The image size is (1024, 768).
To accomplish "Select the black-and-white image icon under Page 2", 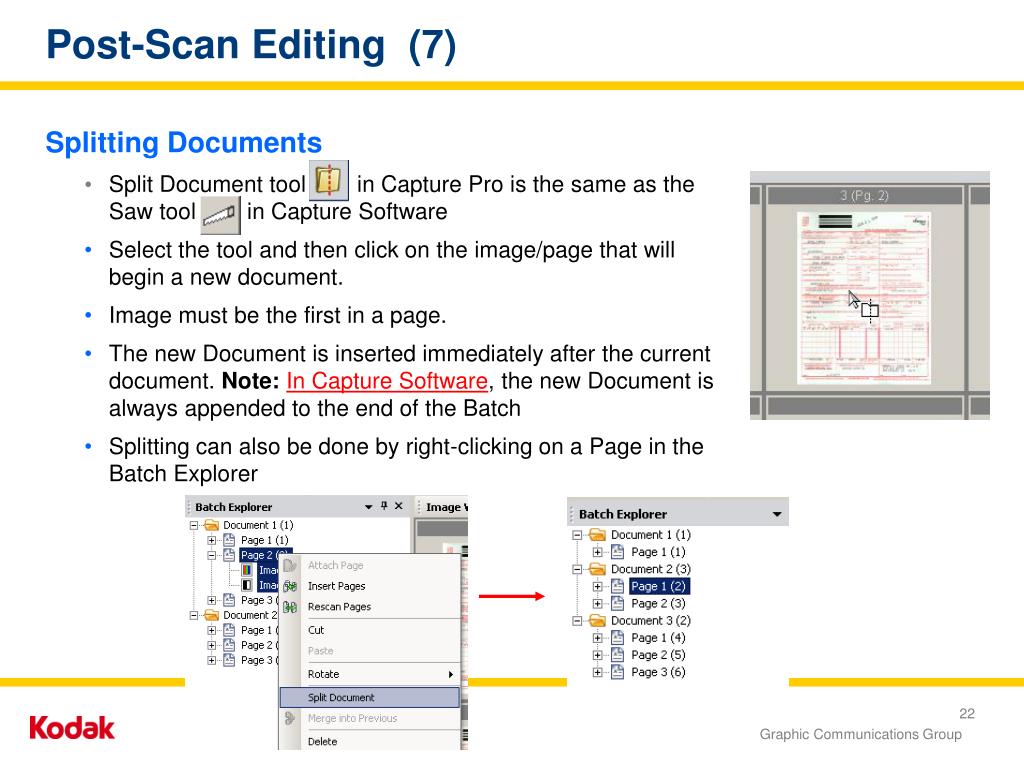I will (247, 585).
